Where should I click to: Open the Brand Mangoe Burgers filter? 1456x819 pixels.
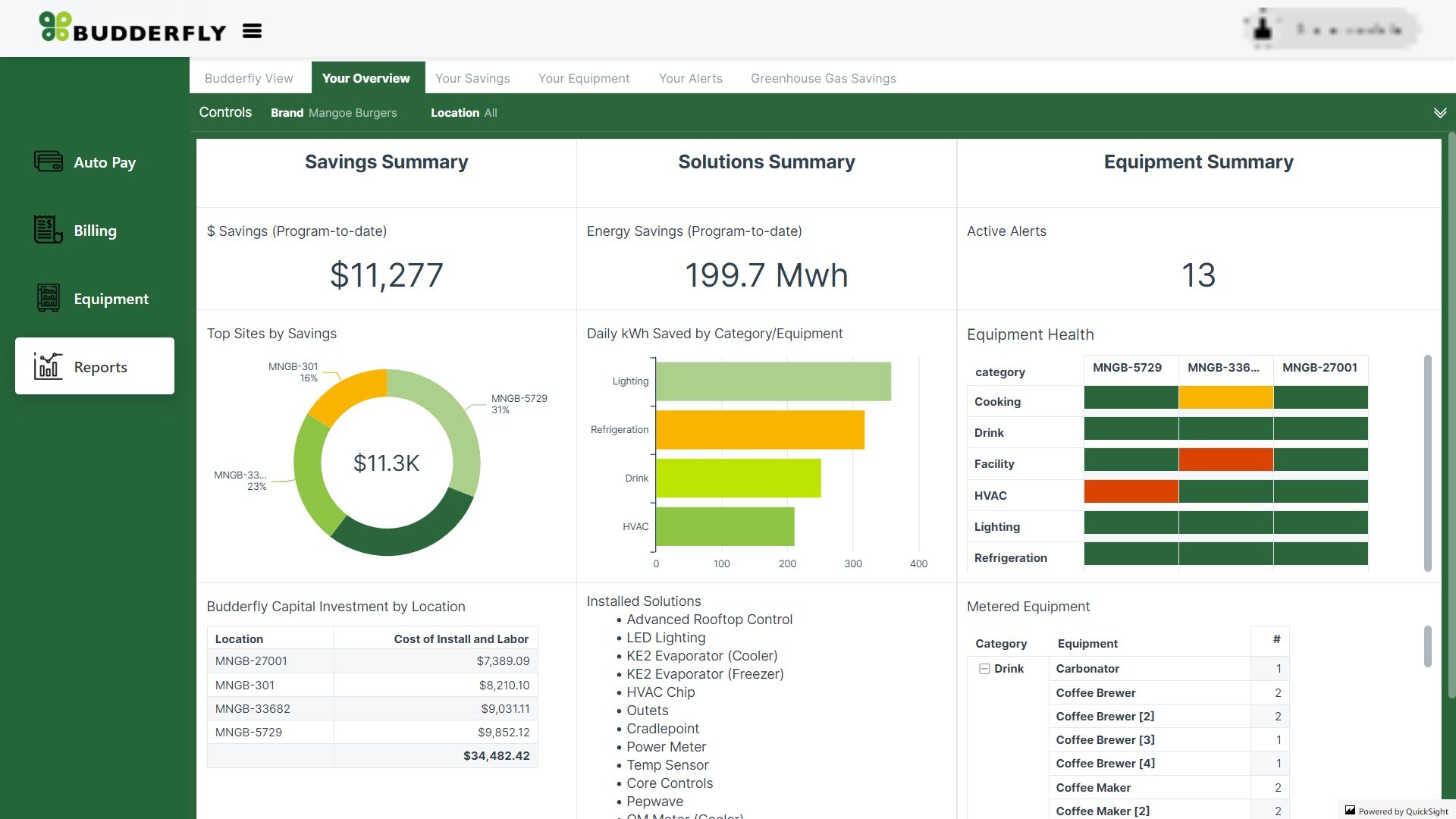tap(334, 113)
